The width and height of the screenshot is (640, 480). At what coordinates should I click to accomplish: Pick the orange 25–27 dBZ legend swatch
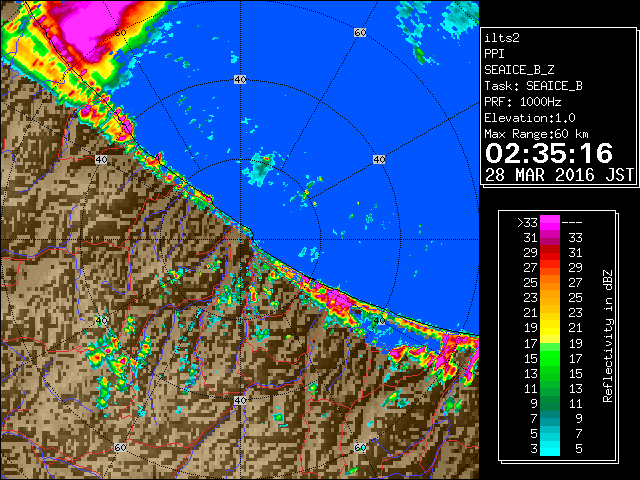click(x=550, y=283)
